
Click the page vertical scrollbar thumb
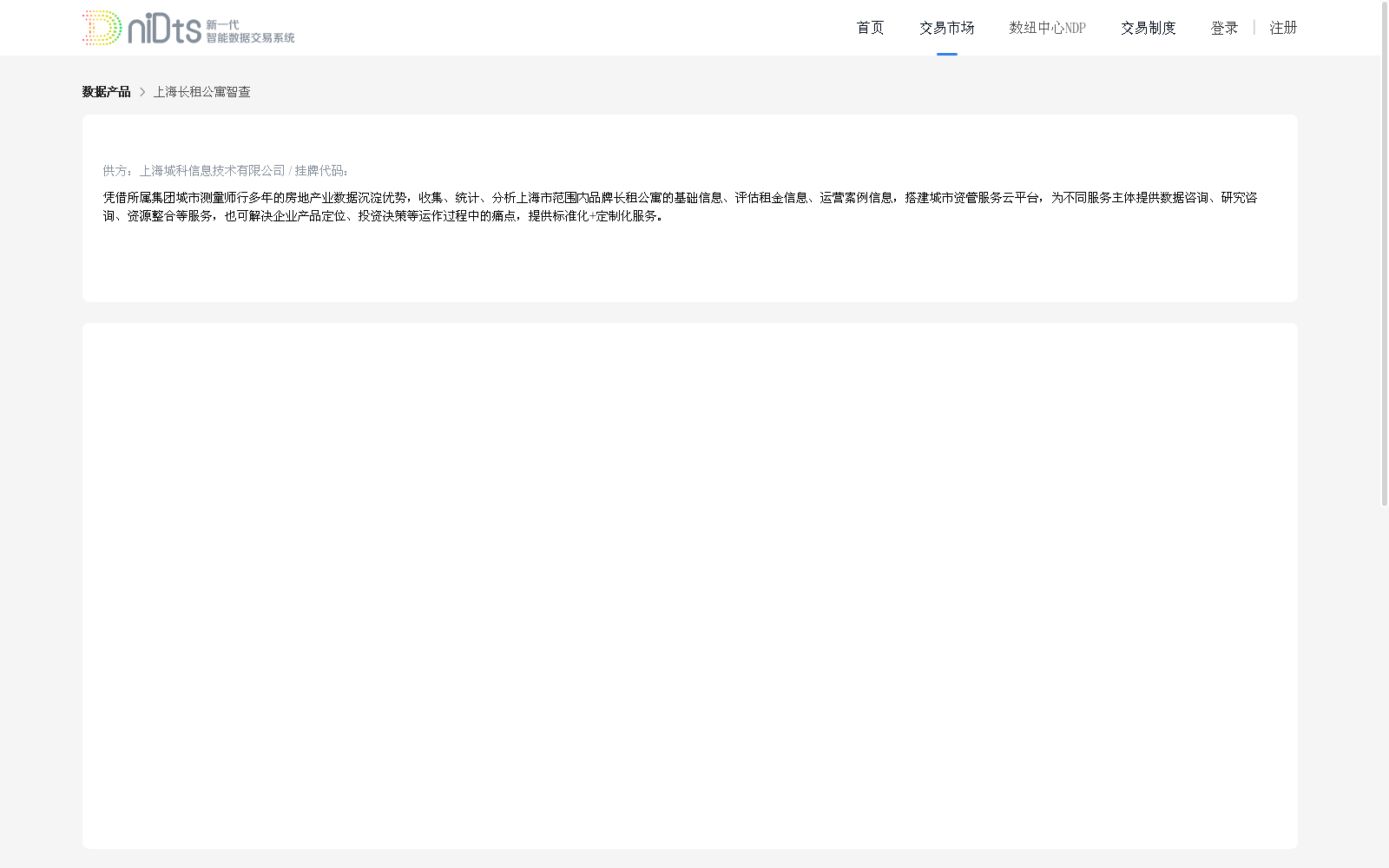click(1385, 253)
